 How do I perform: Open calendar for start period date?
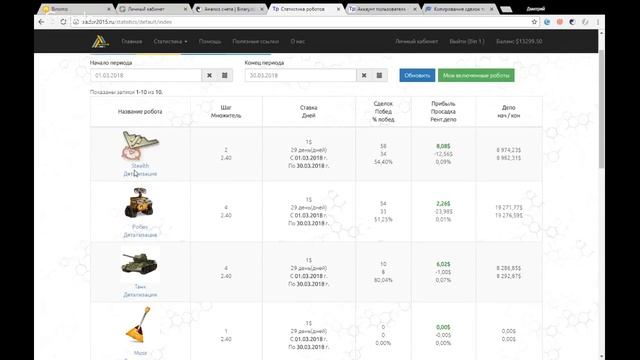224,76
